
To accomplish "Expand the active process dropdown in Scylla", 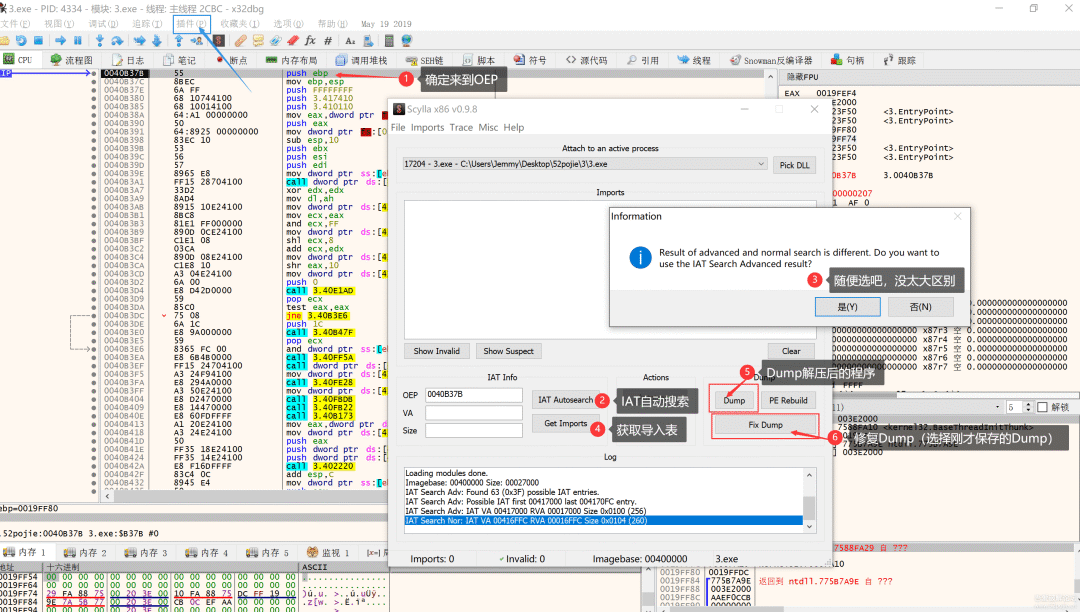I will pos(761,164).
